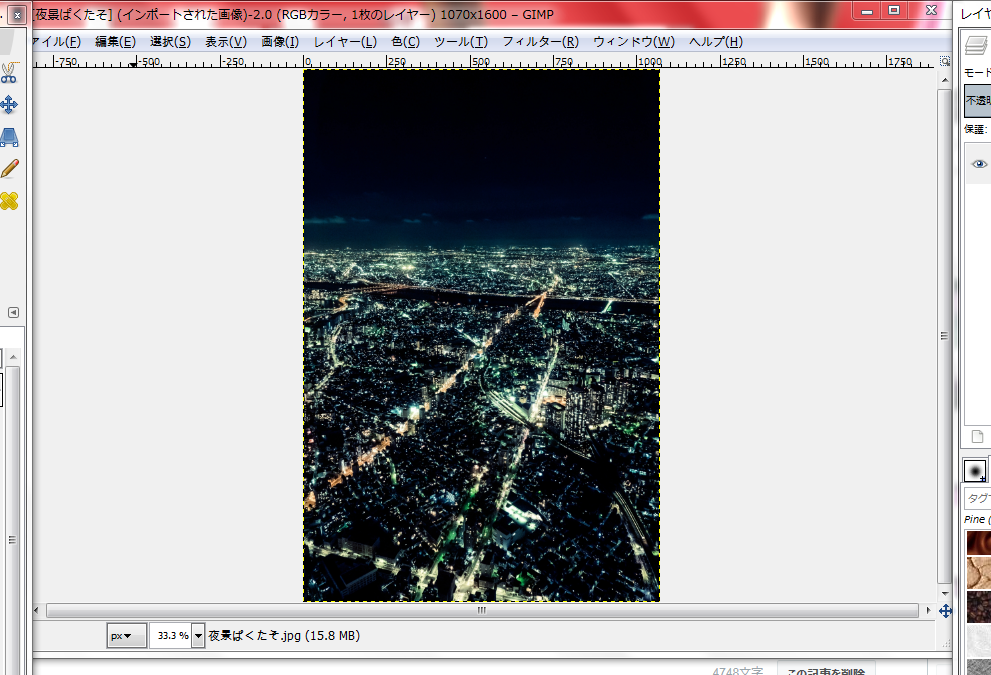Select the Pencil tool
Viewport: 991px width, 675px height.
pyautogui.click(x=9, y=168)
